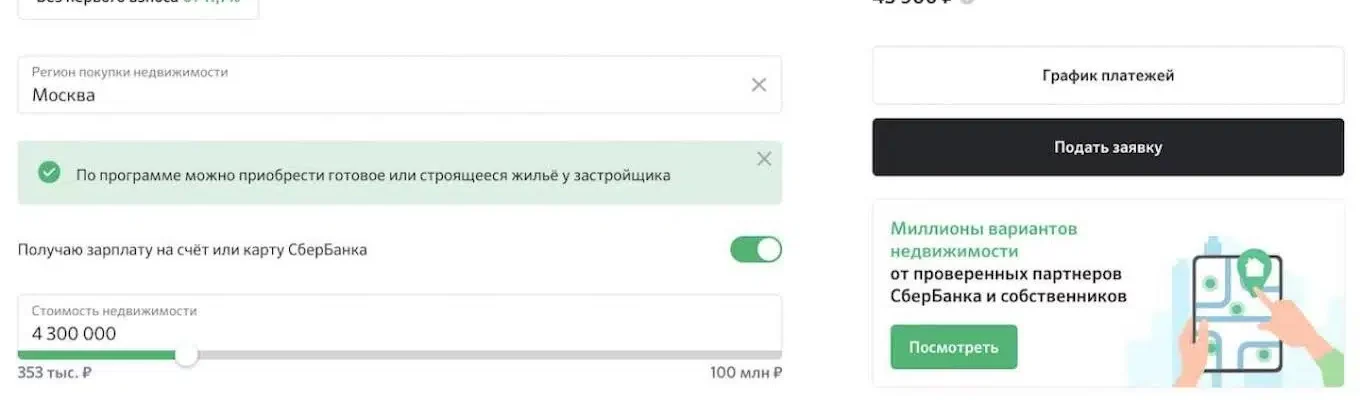
Task: Click the house pin icon in illustration
Action: (1252, 266)
